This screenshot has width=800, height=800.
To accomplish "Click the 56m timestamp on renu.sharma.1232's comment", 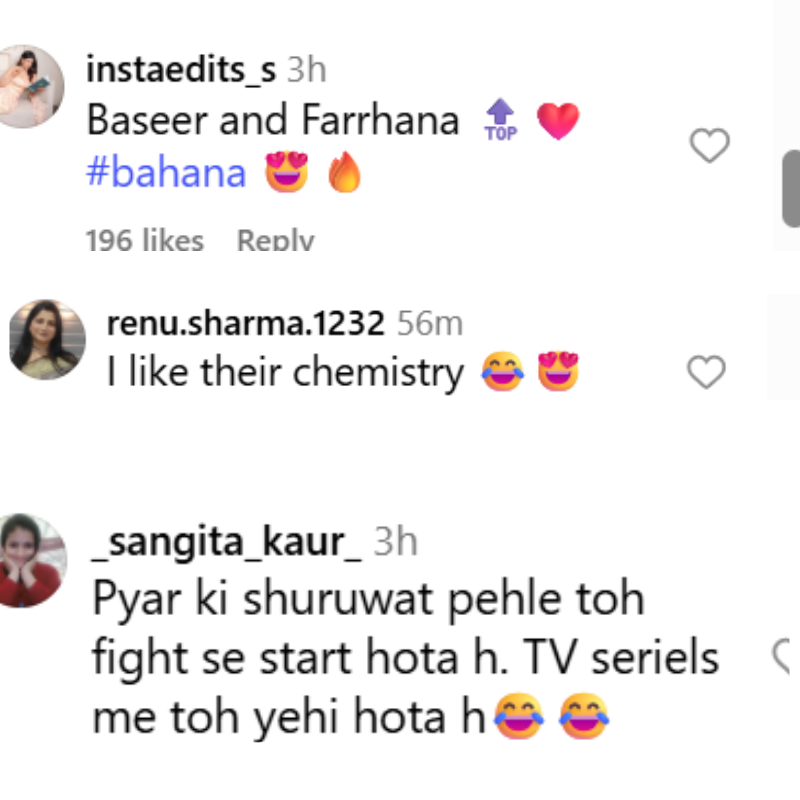I will click(x=430, y=323).
